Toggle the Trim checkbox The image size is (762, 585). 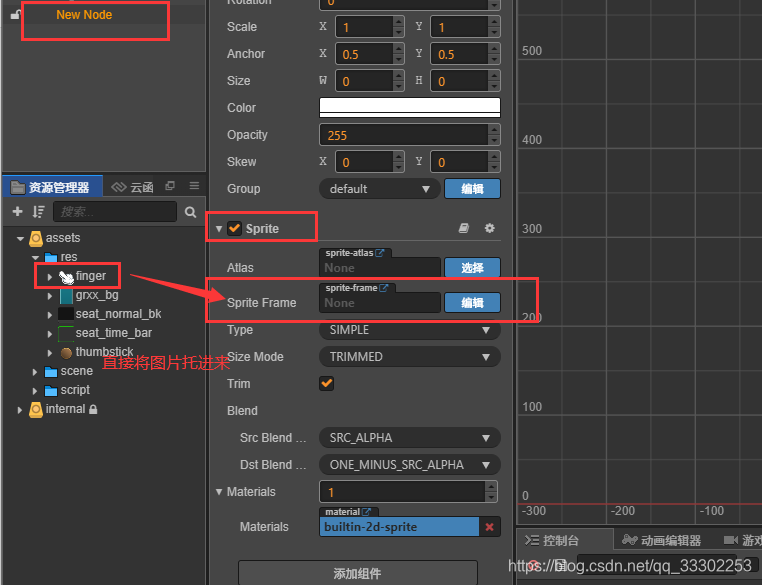tap(327, 383)
